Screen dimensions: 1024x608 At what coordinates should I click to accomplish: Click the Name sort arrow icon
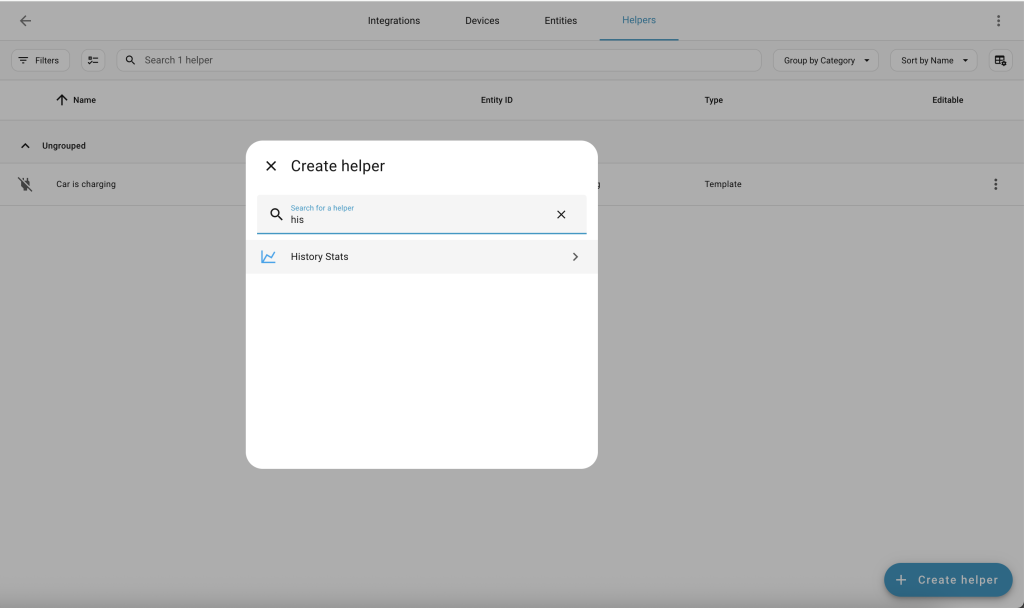point(62,100)
